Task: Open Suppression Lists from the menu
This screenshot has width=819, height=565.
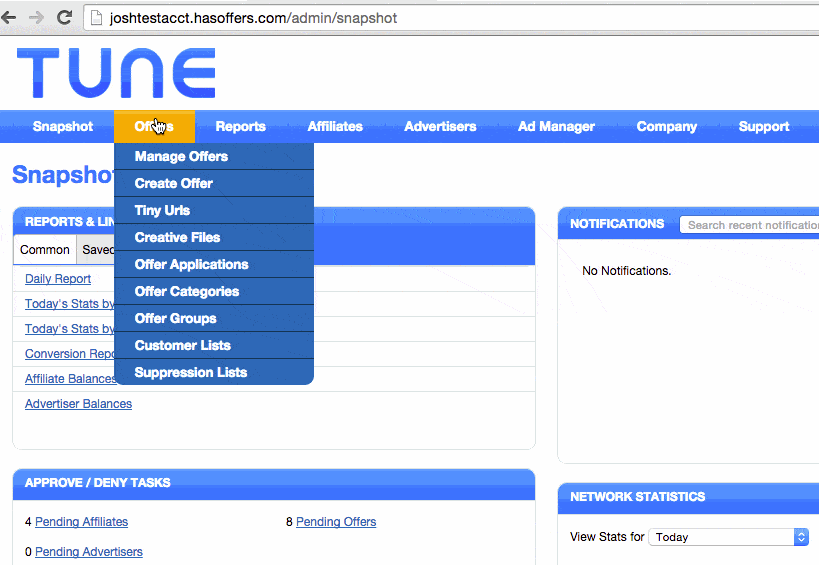Action: point(214,372)
